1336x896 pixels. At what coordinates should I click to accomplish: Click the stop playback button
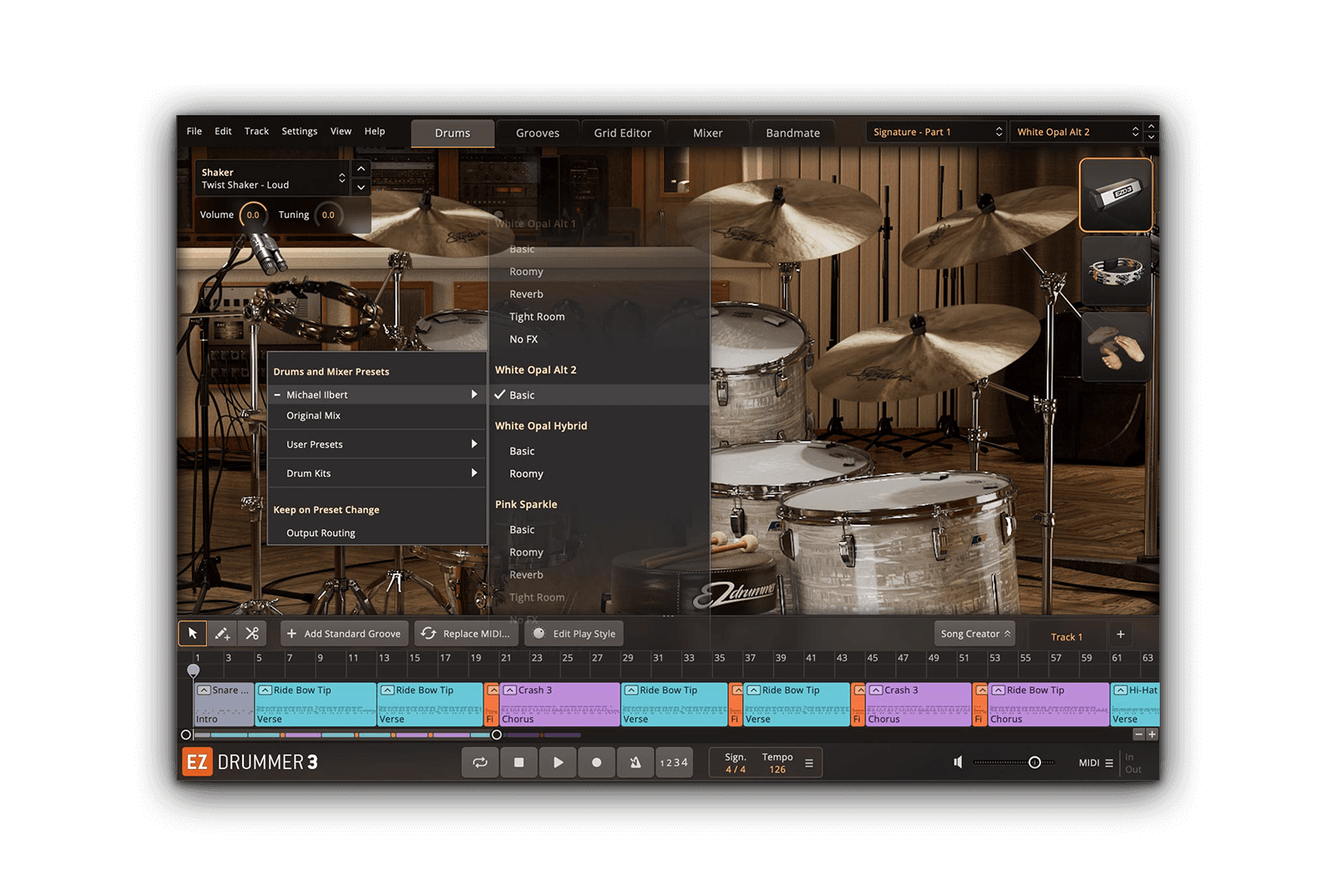tap(519, 762)
